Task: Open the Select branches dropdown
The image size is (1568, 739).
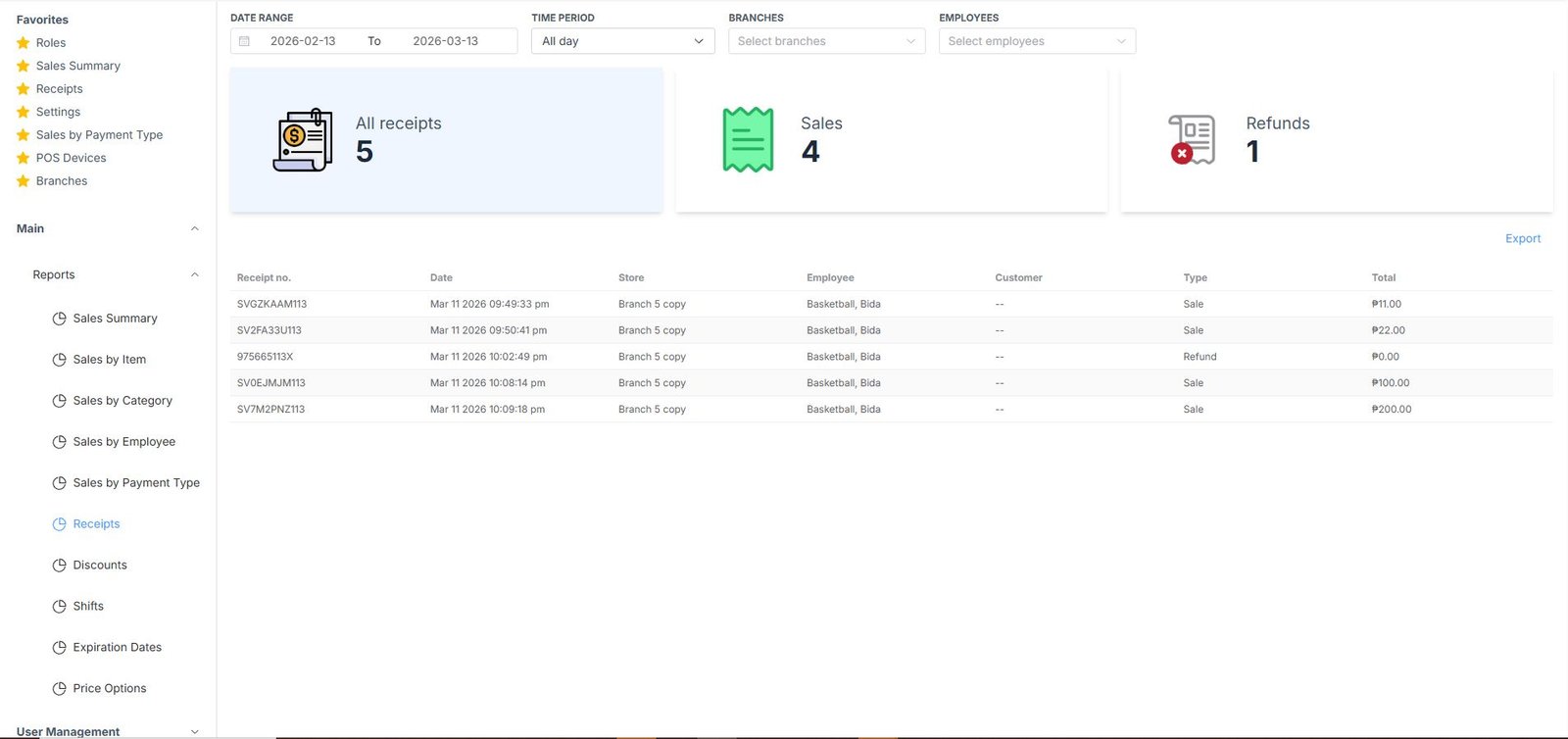Action: (826, 41)
